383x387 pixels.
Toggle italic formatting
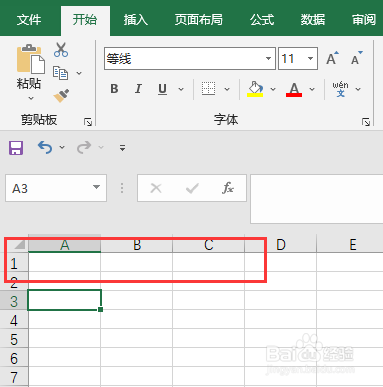138,89
